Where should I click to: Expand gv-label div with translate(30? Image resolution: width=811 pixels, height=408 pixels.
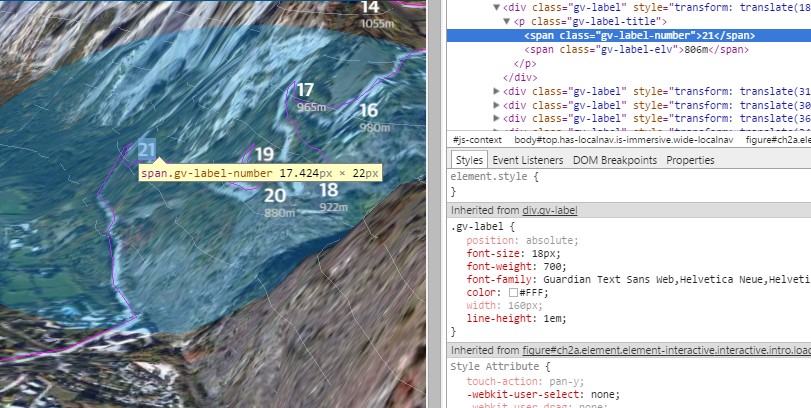pos(497,105)
